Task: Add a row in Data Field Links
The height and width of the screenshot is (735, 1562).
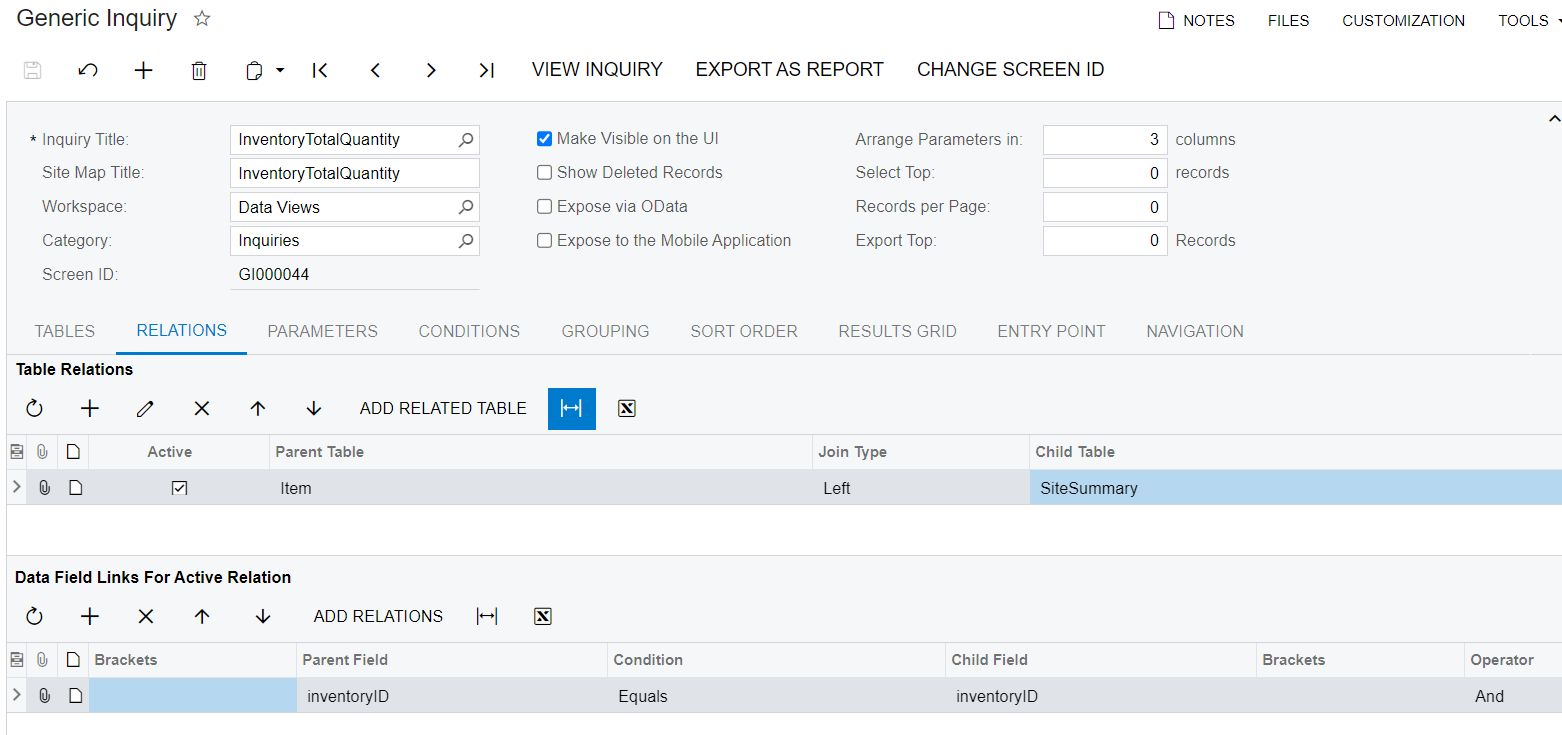Action: (x=90, y=616)
